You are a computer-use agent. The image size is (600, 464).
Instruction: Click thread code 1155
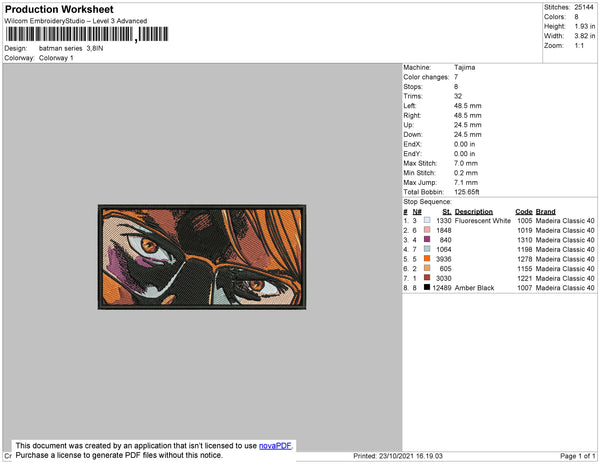pos(525,269)
